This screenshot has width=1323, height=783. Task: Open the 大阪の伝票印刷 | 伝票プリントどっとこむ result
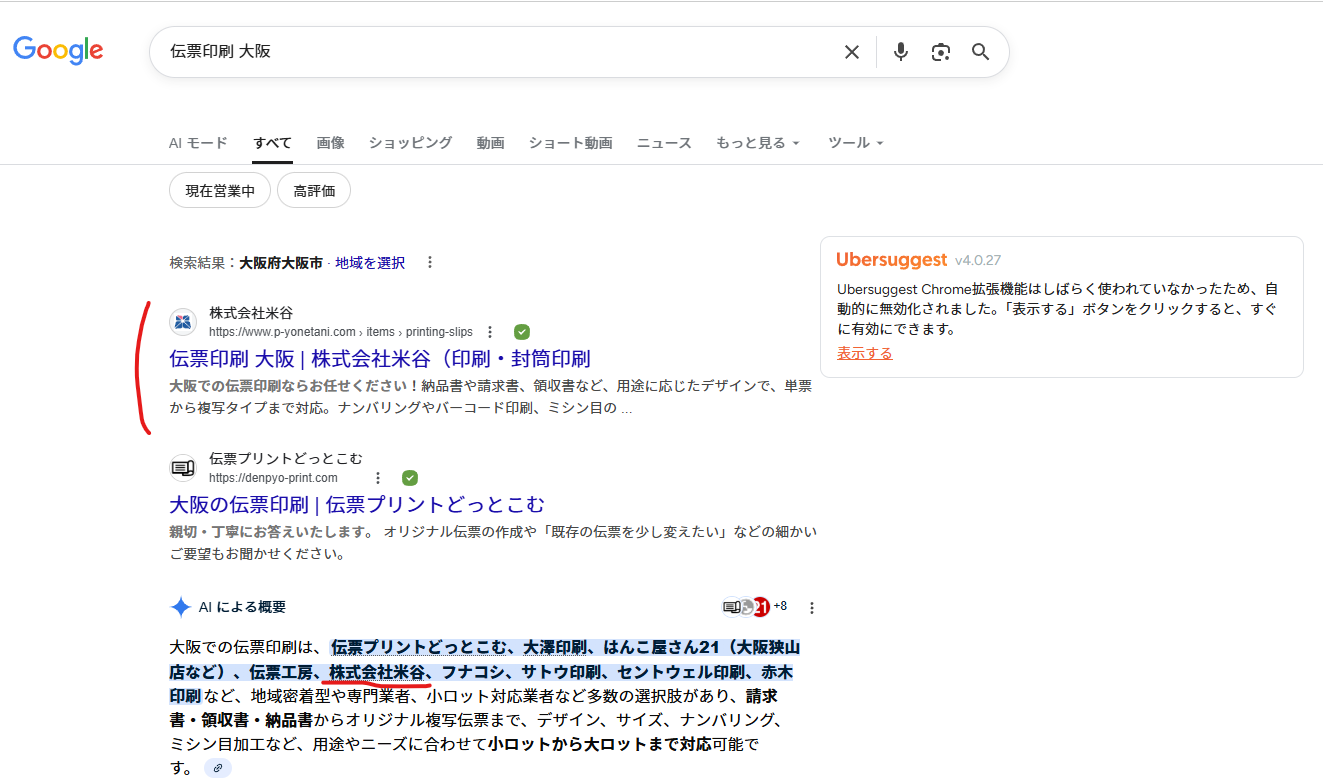357,504
